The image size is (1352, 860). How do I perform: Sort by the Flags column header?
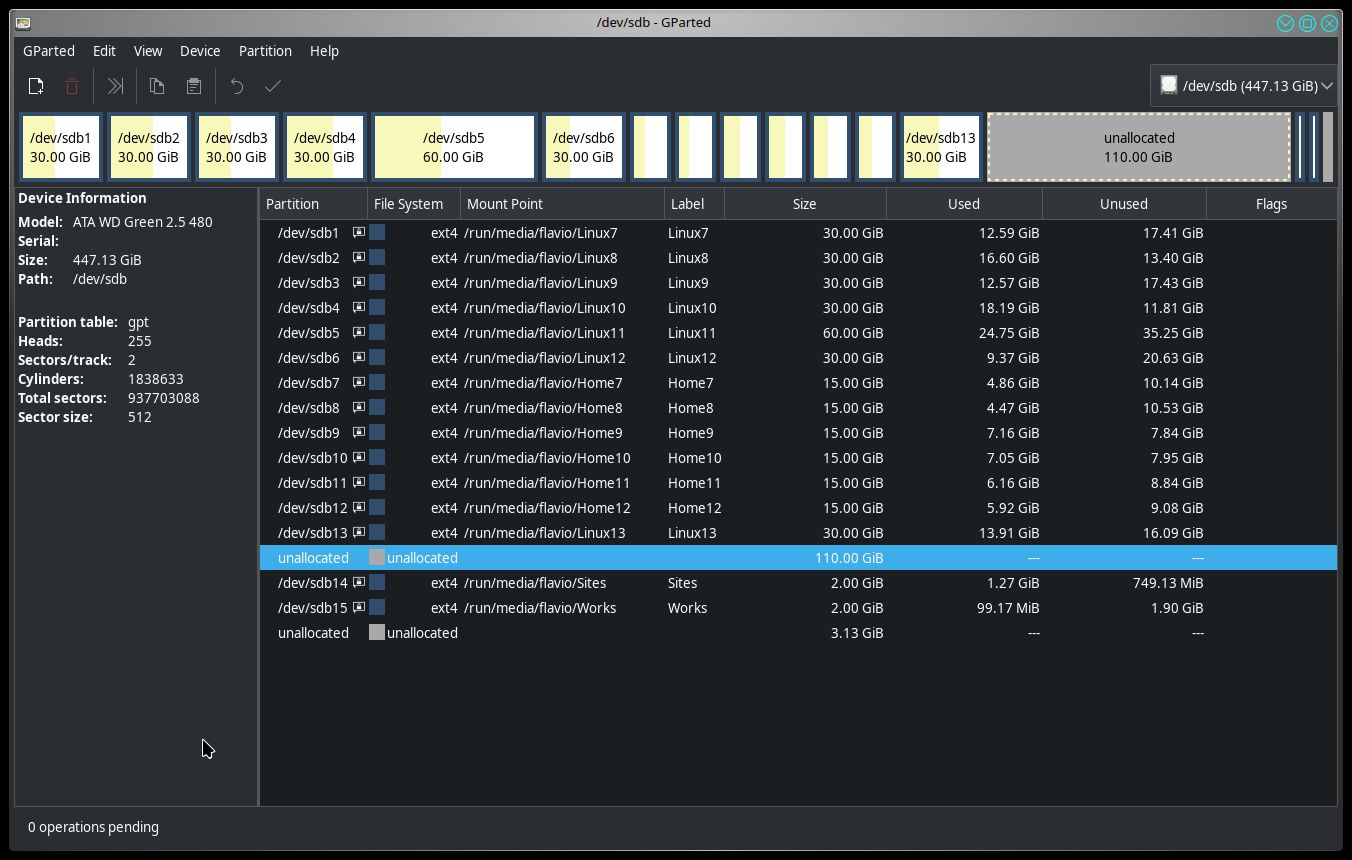[1271, 204]
